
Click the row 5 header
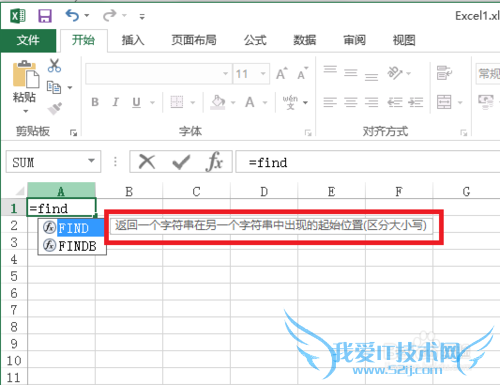pos(14,276)
